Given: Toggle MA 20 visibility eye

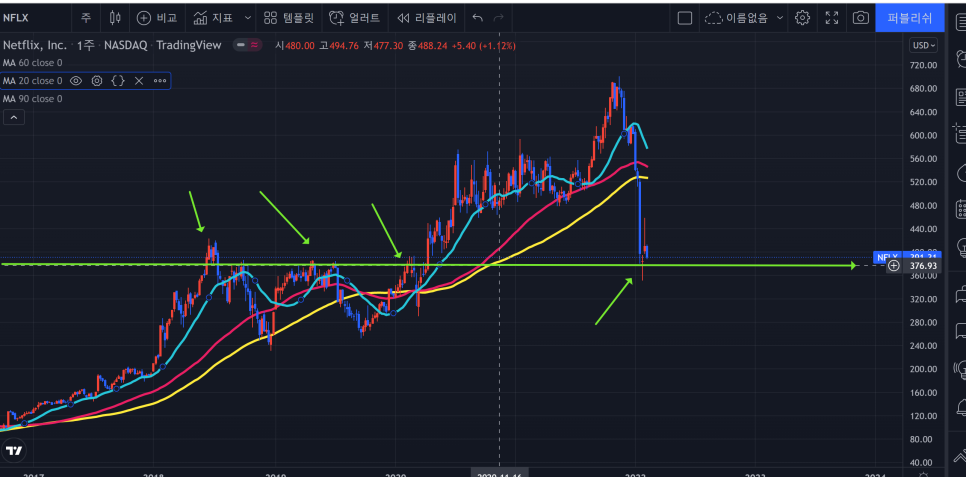Looking at the screenshot, I should point(76,81).
